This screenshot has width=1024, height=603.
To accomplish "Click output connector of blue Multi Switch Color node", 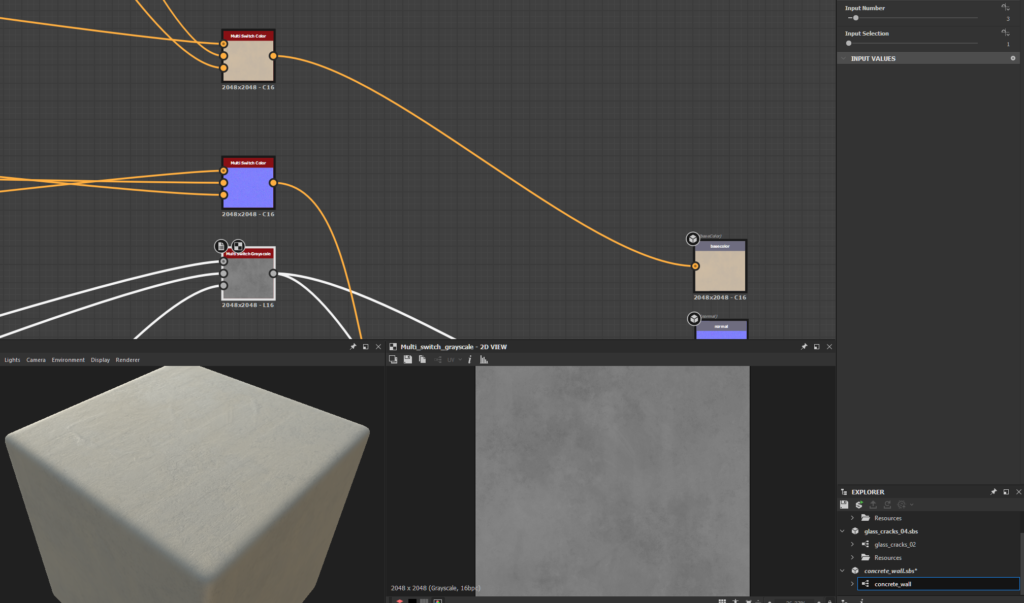I will coord(273,183).
